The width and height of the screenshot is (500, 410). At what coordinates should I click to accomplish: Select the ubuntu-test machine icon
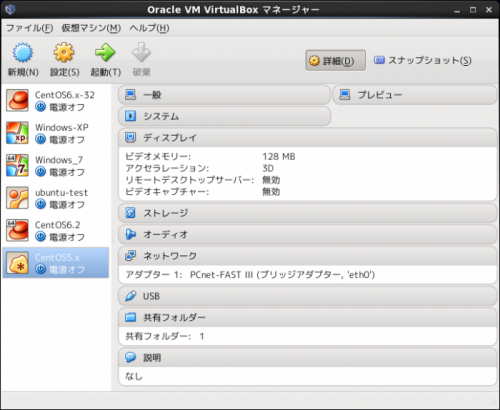[17, 198]
